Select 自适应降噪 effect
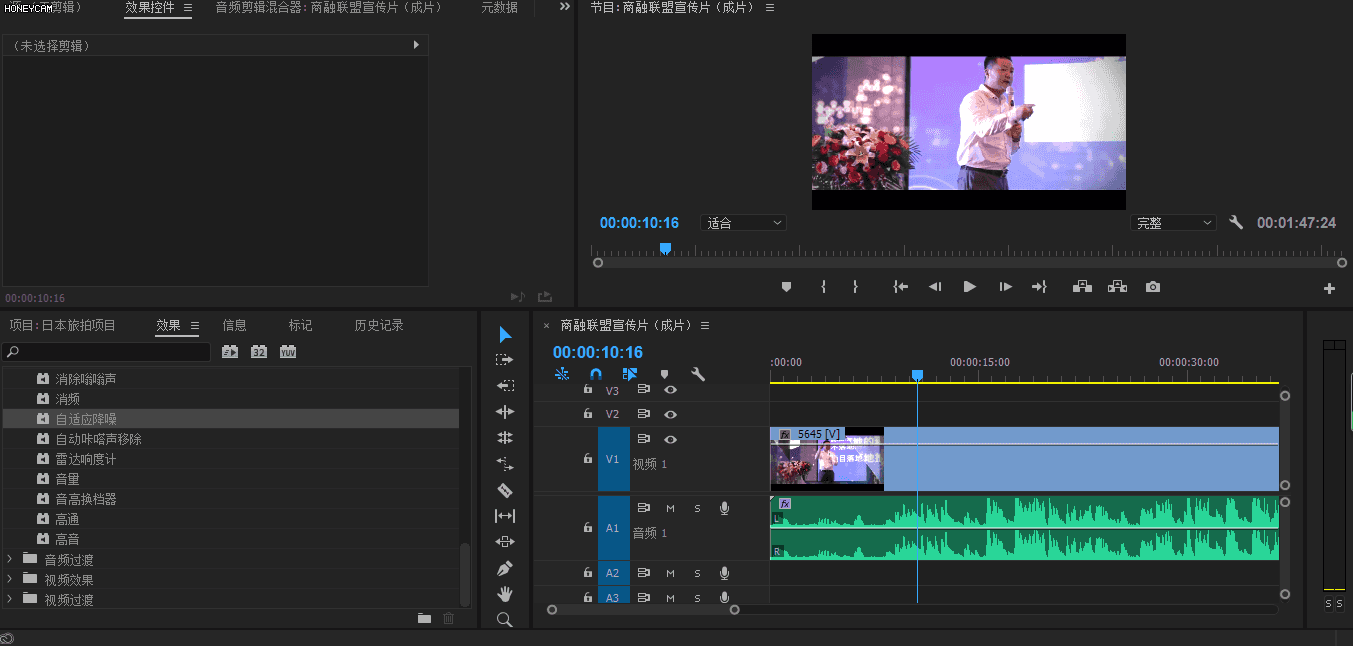1353x646 pixels. [231, 418]
